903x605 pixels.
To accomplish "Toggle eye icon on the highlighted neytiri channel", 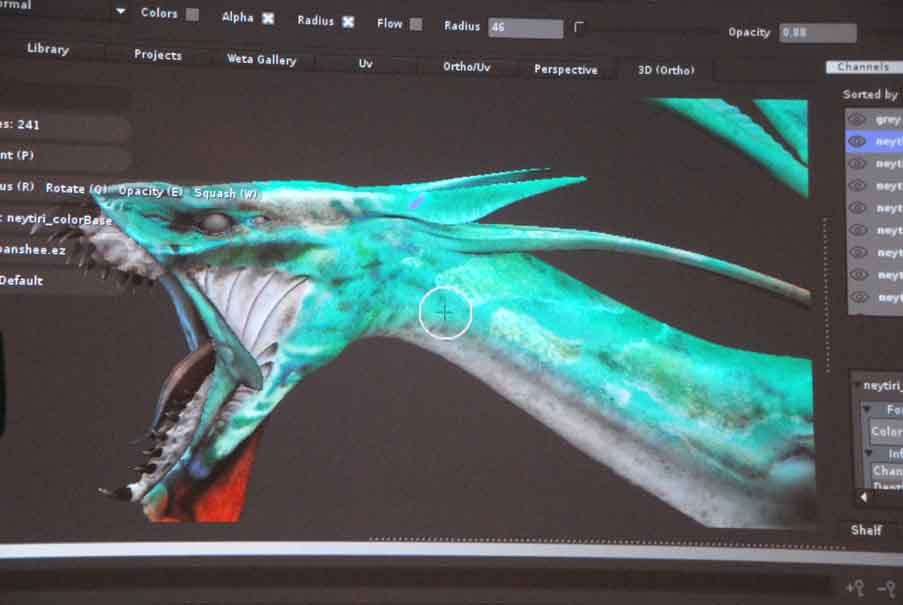I will pyautogui.click(x=857, y=142).
